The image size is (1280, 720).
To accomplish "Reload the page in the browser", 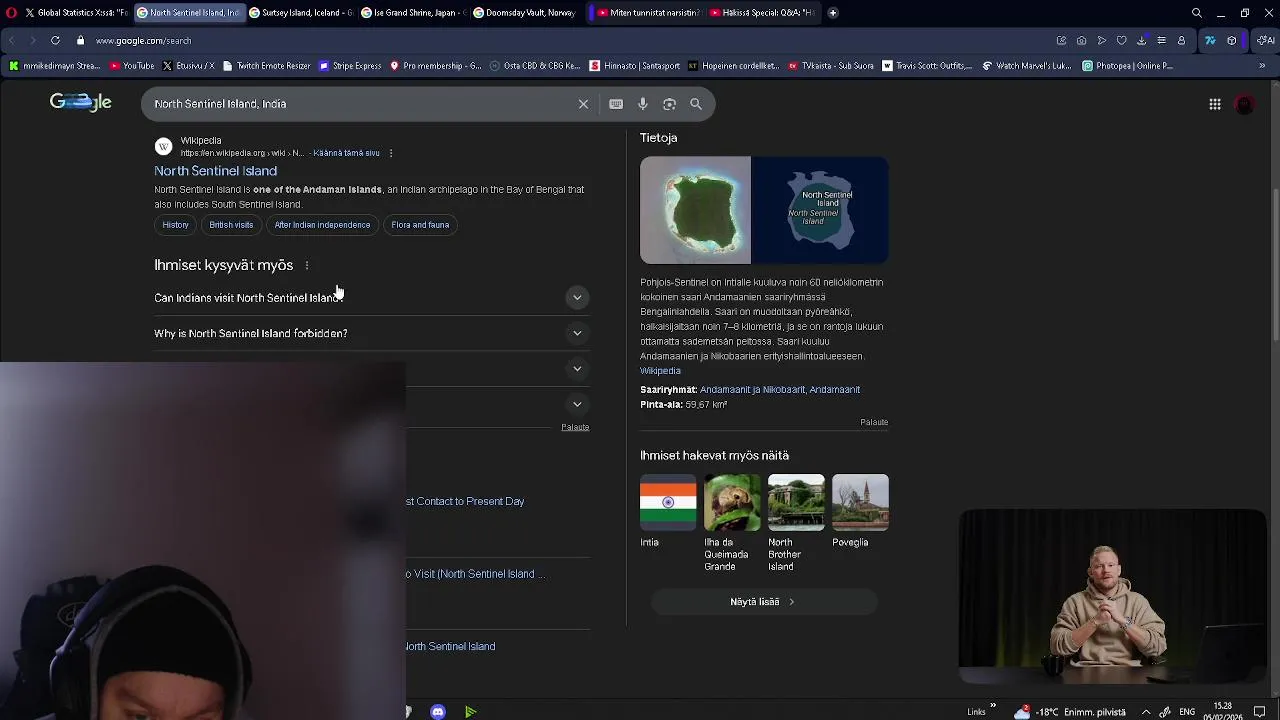I will click(55, 41).
